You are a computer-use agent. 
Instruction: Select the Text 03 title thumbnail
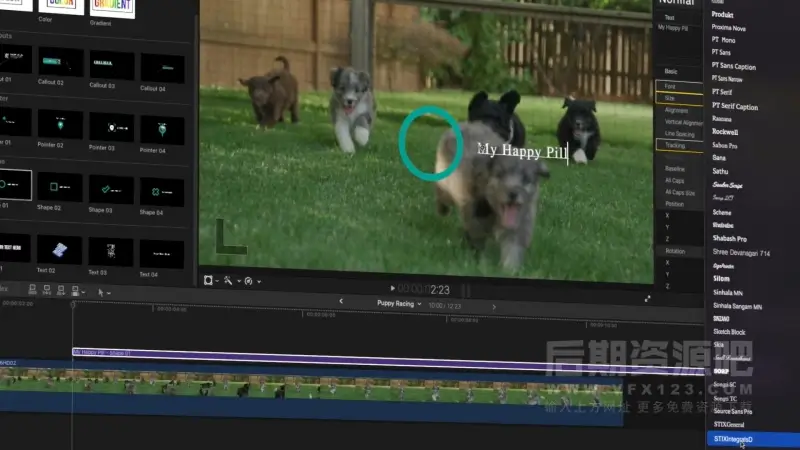pyautogui.click(x=111, y=252)
